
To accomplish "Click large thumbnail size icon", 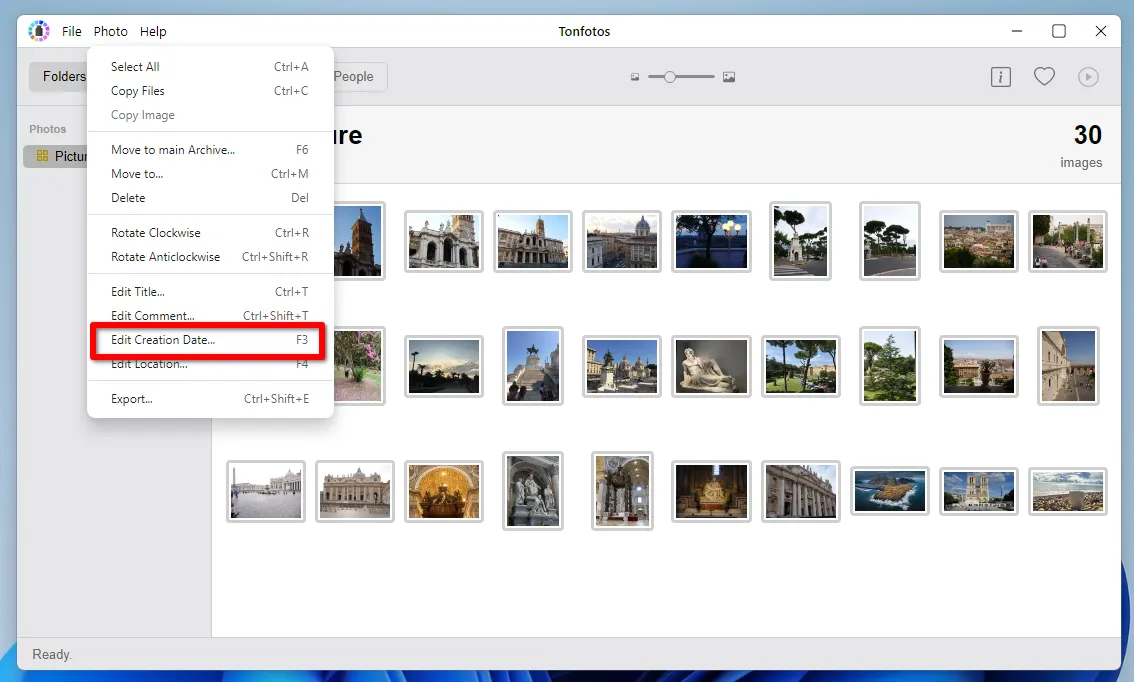I will 729,77.
